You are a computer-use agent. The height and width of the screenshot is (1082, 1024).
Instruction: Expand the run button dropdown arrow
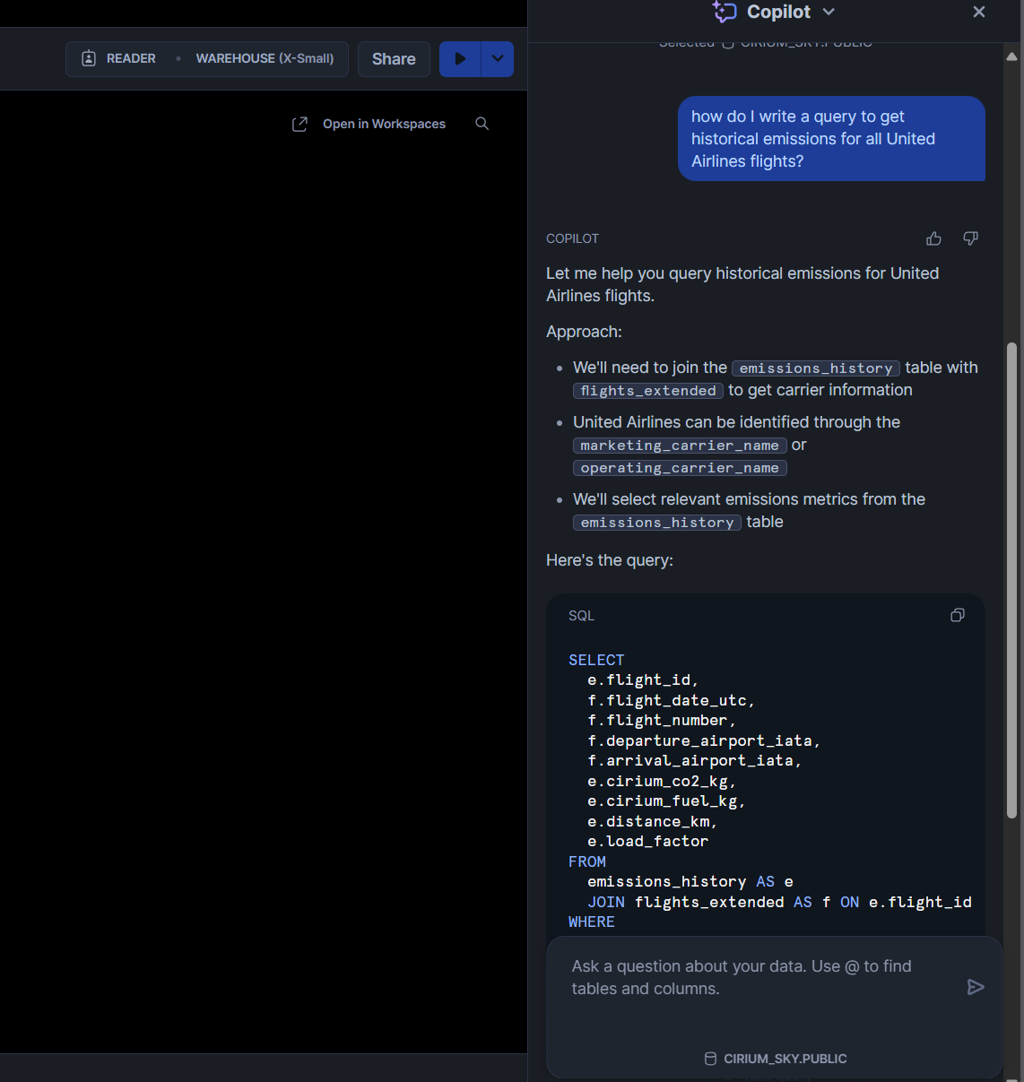(497, 59)
